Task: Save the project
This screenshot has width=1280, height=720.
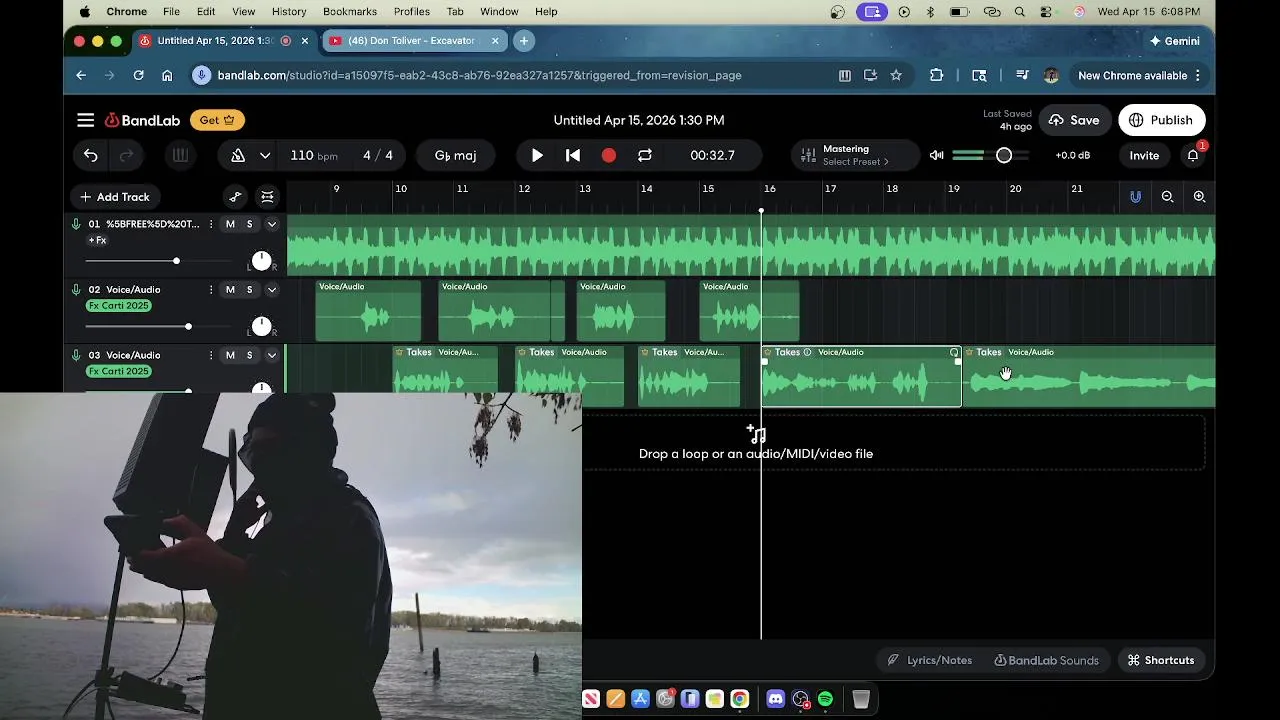Action: 1074,120
